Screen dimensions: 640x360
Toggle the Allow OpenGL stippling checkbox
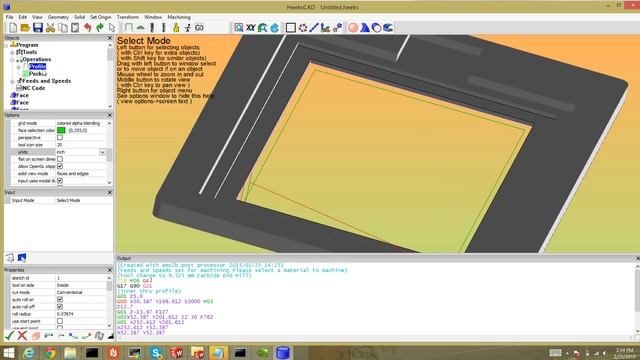point(60,166)
